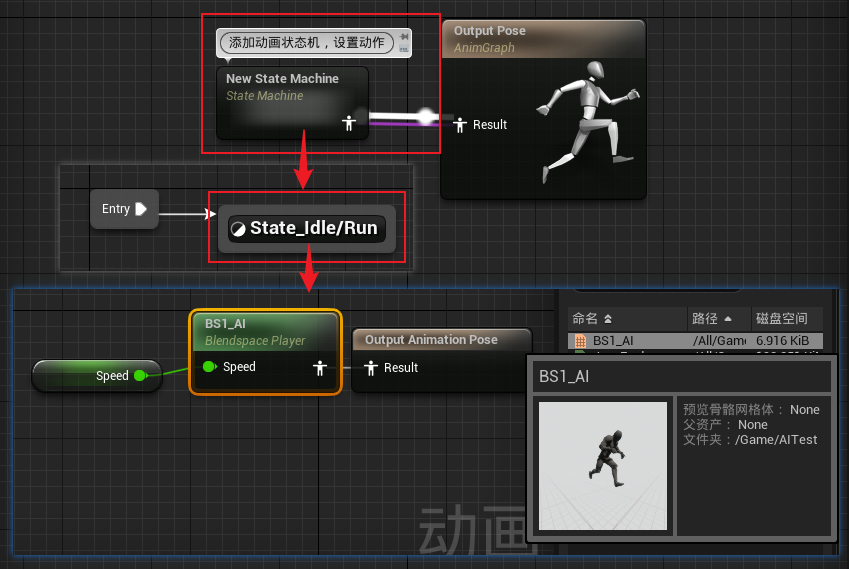Select the Output Animation Pose node
The image size is (849, 569).
point(441,359)
